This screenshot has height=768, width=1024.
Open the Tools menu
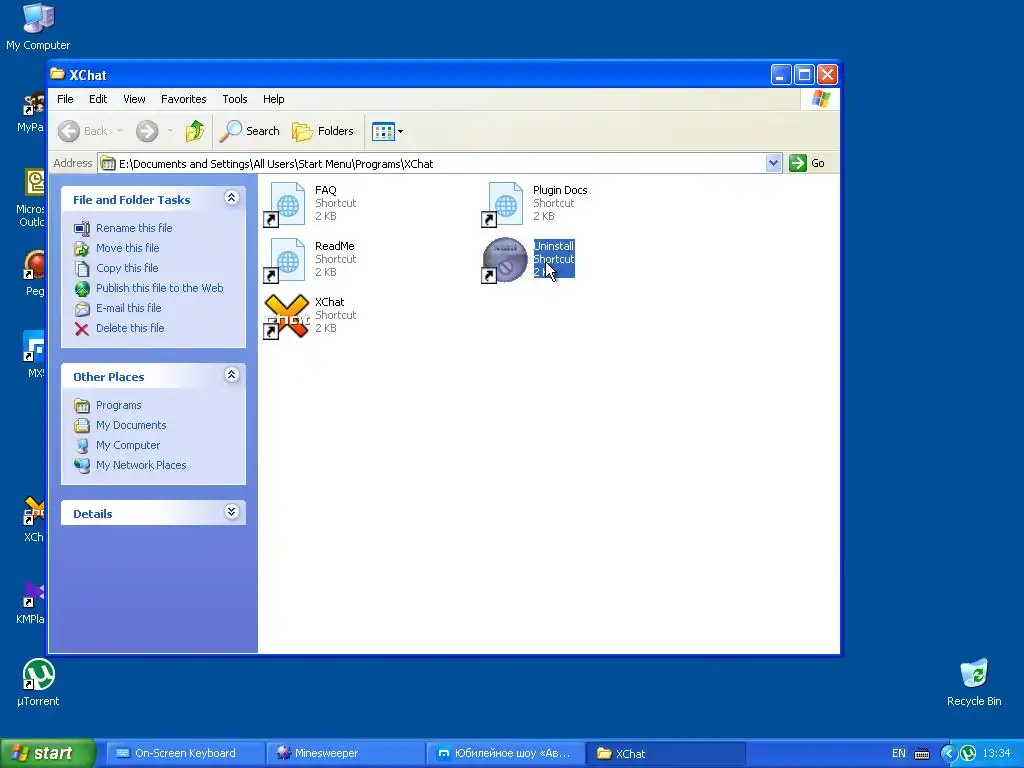pos(234,99)
